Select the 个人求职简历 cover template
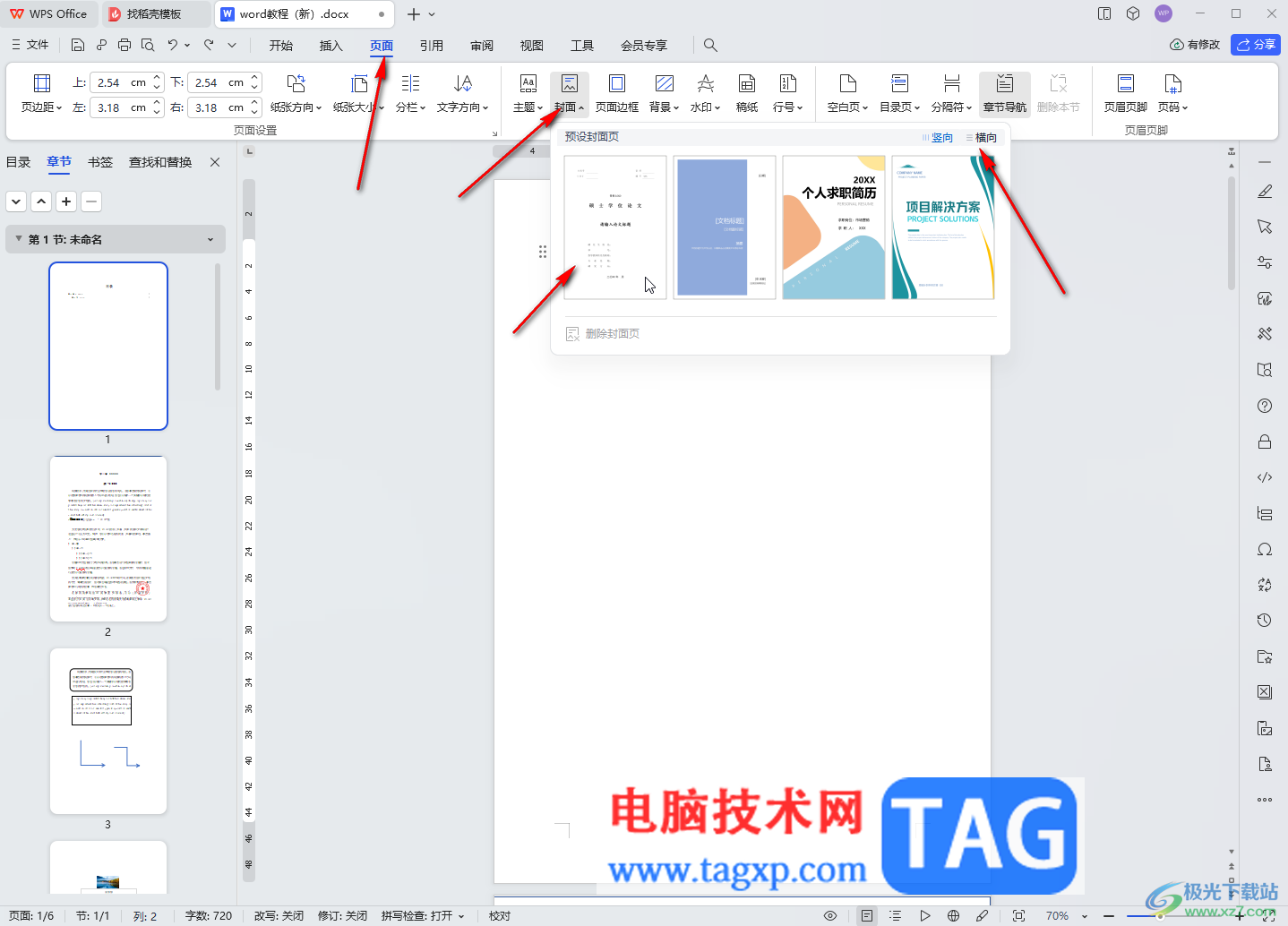Image resolution: width=1288 pixels, height=926 pixels. tap(834, 227)
